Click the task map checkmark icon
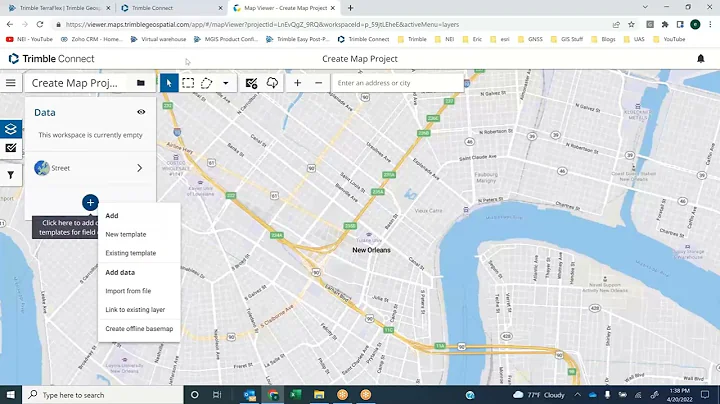Image resolution: width=720 pixels, height=404 pixels. (x=251, y=83)
